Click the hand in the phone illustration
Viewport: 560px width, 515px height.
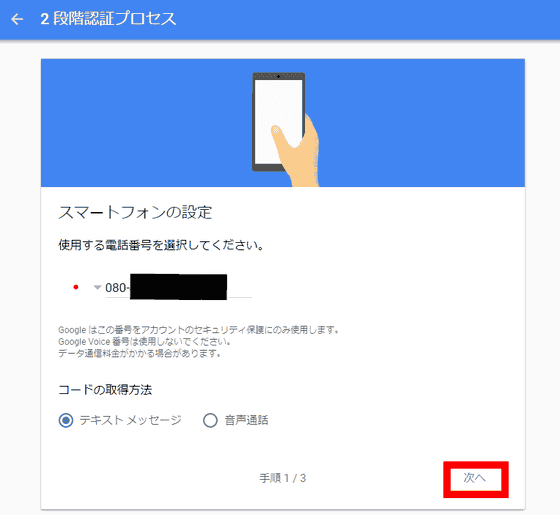296,154
